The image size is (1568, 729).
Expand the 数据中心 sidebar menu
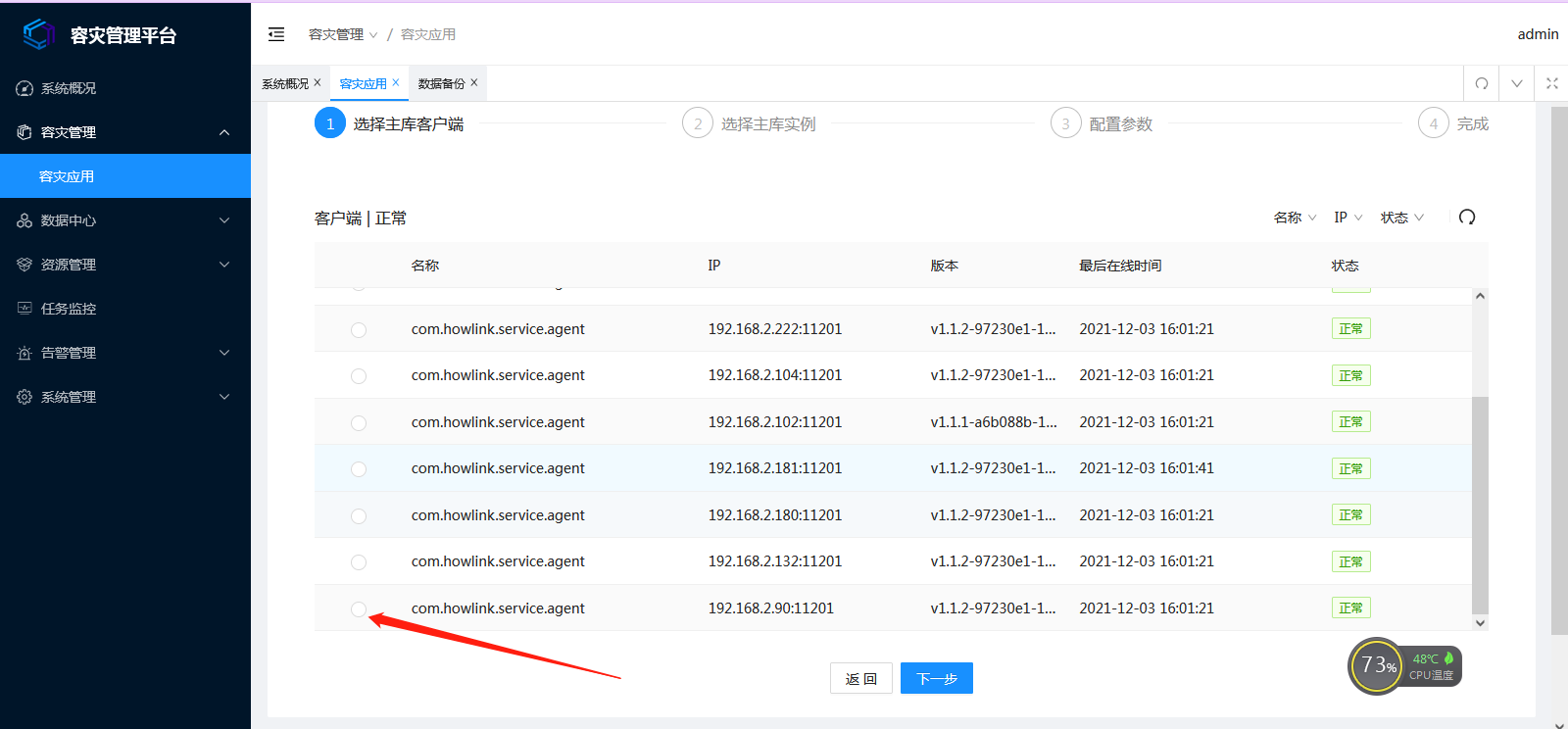(x=224, y=220)
